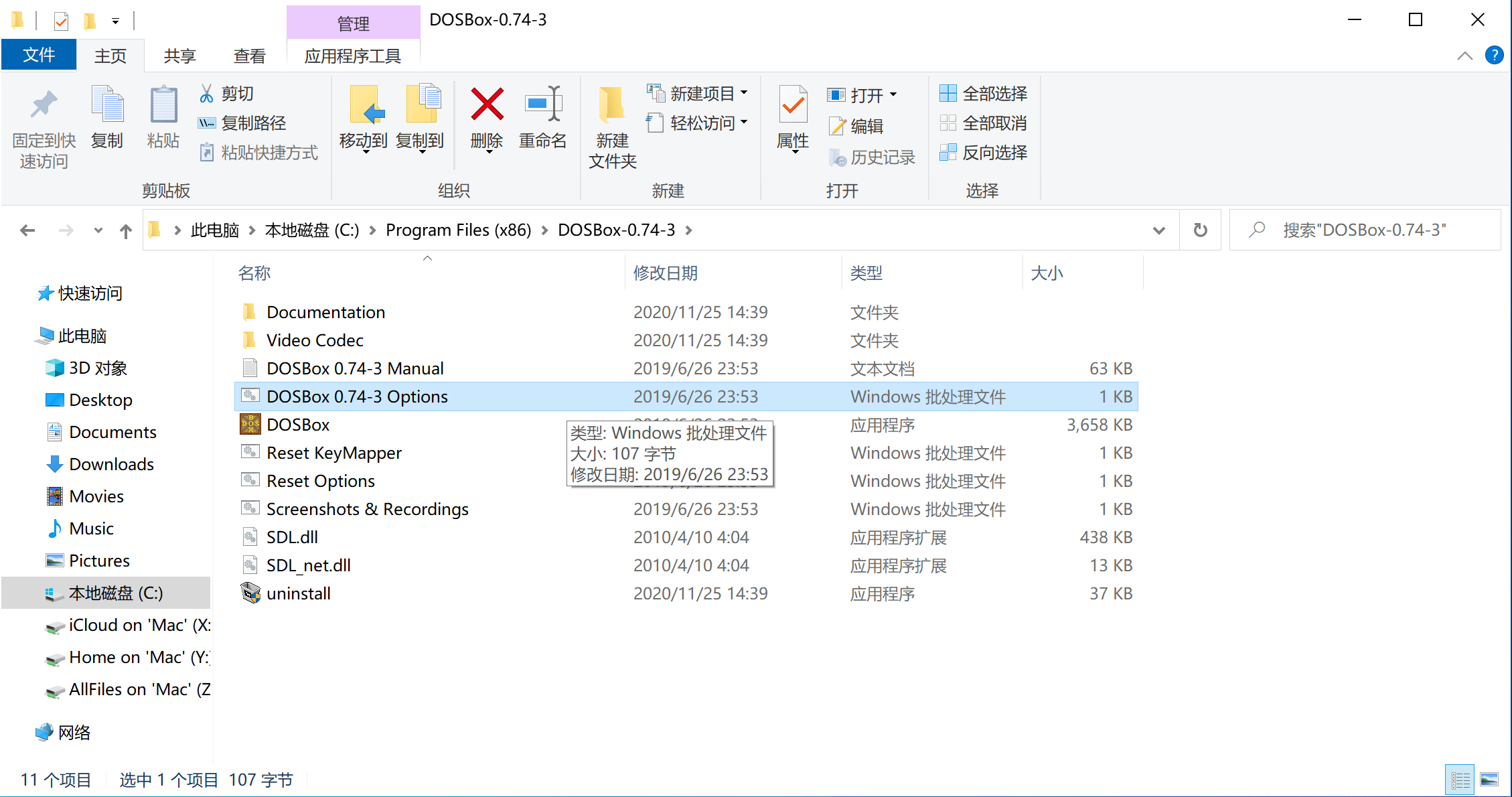
Task: Click the Refresh icon beside address bar
Action: (x=1201, y=230)
